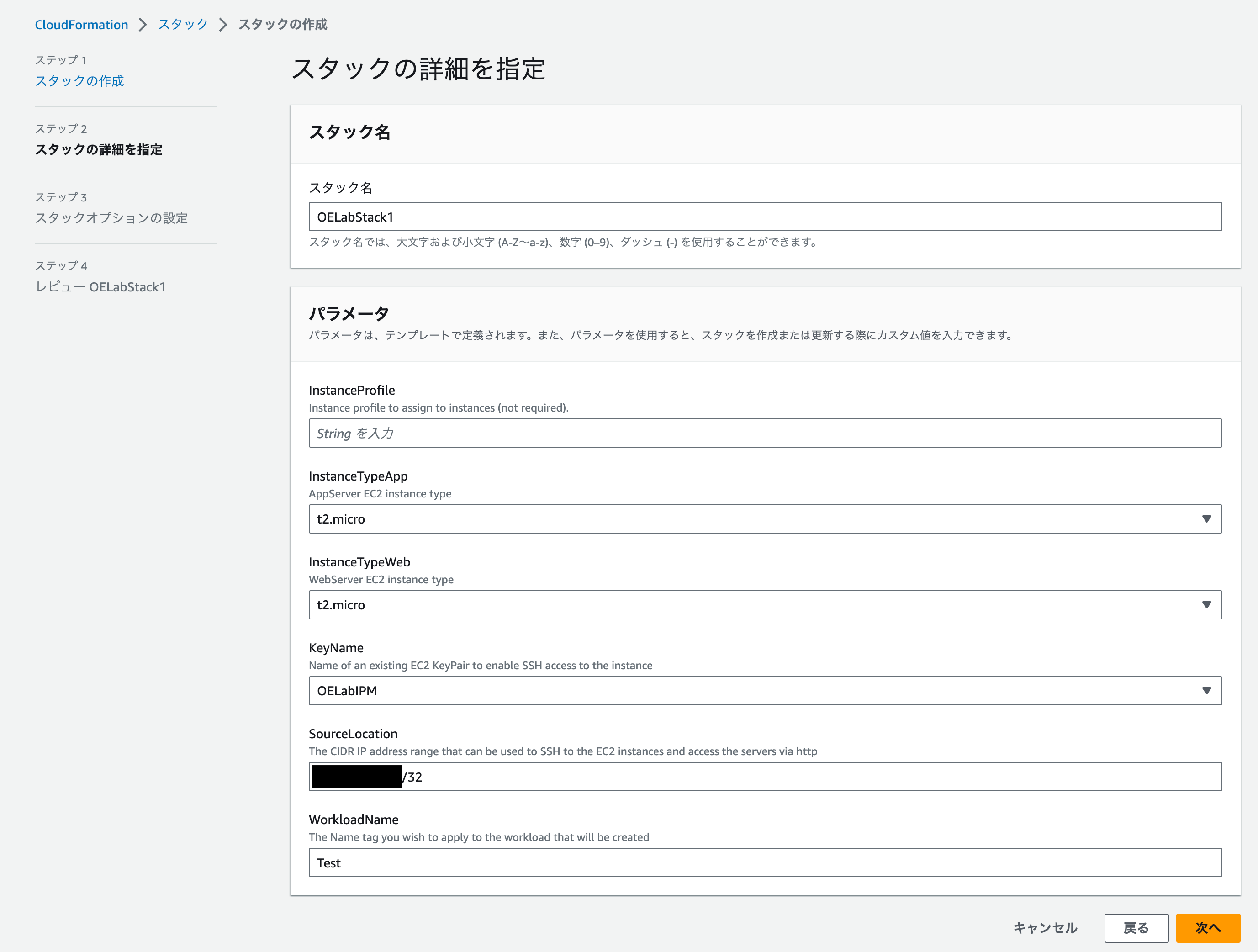Click the キャンセル link

[1045, 927]
